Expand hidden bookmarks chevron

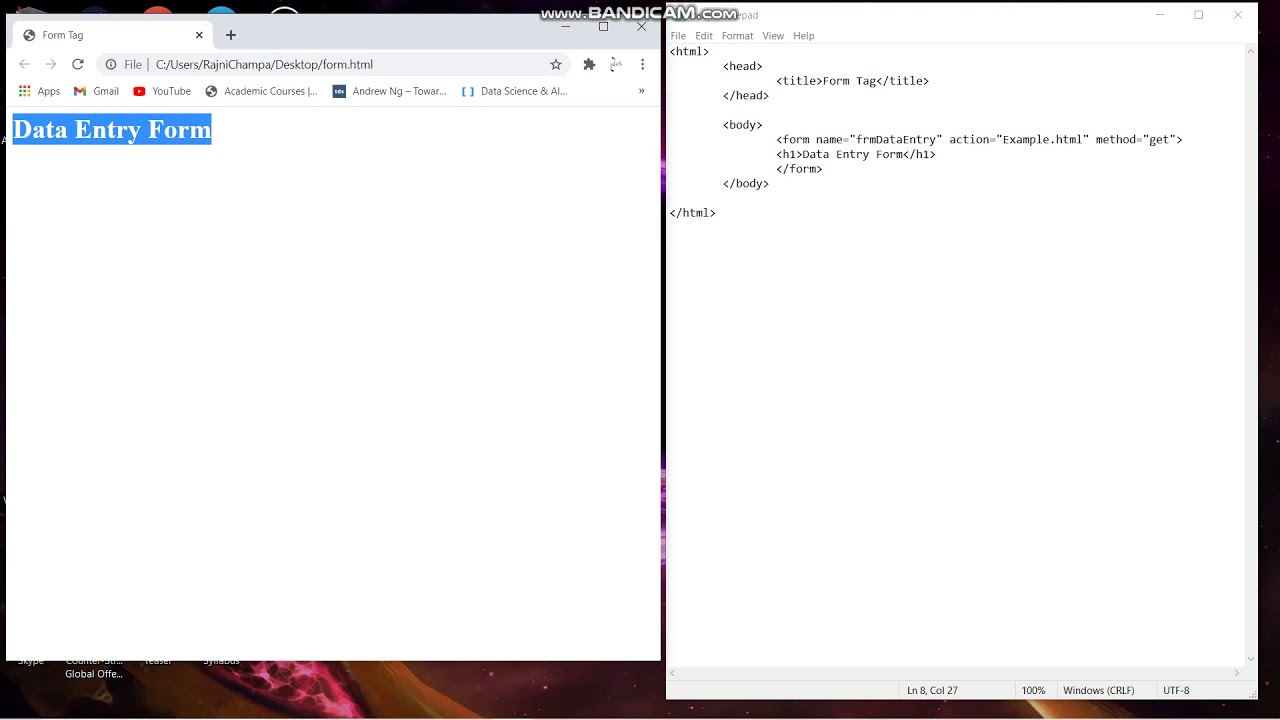pyautogui.click(x=642, y=91)
